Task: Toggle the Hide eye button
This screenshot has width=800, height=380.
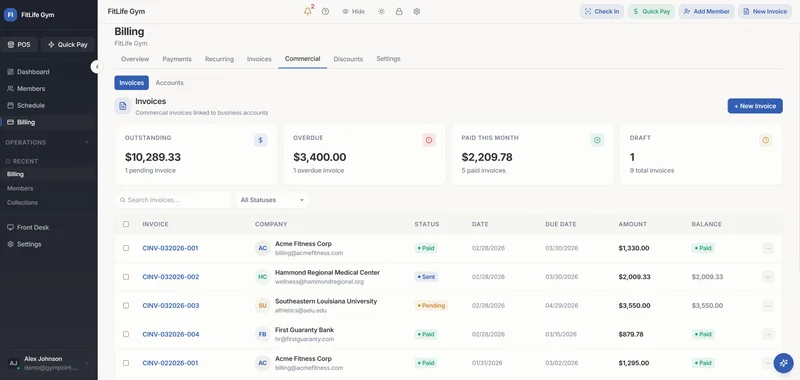Action: (x=353, y=11)
